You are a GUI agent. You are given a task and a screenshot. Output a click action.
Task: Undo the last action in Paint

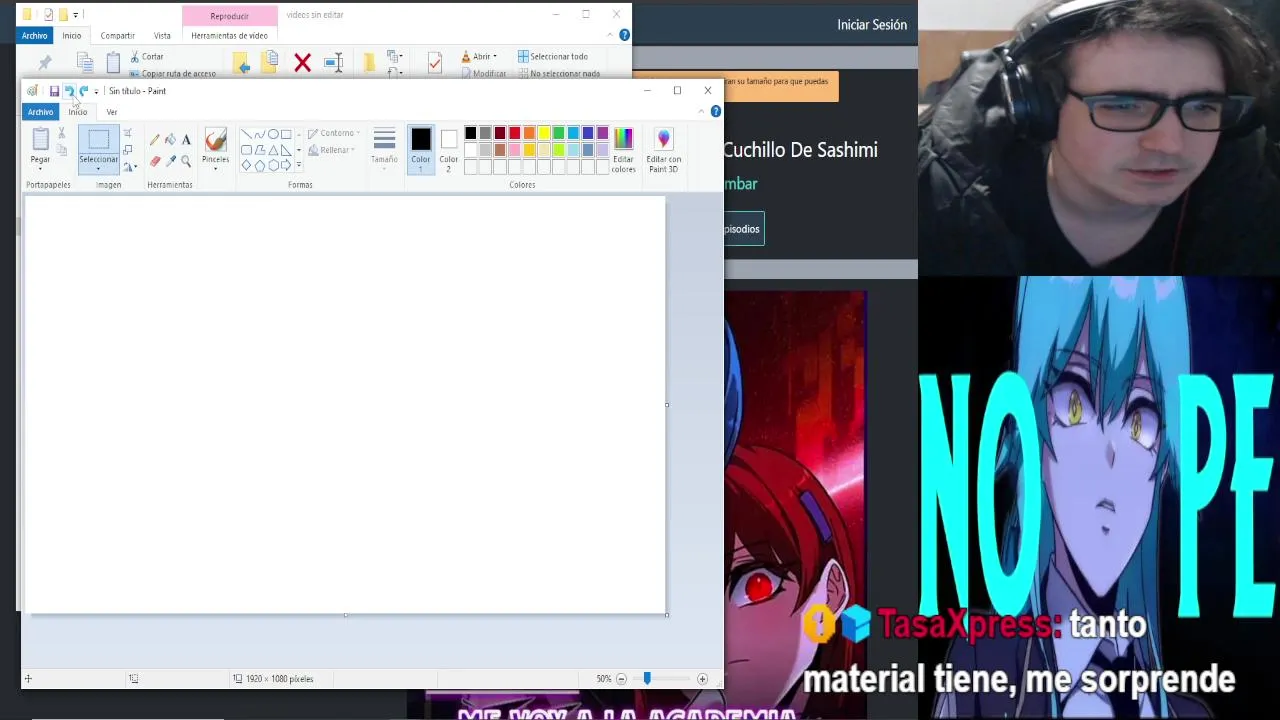(x=69, y=91)
